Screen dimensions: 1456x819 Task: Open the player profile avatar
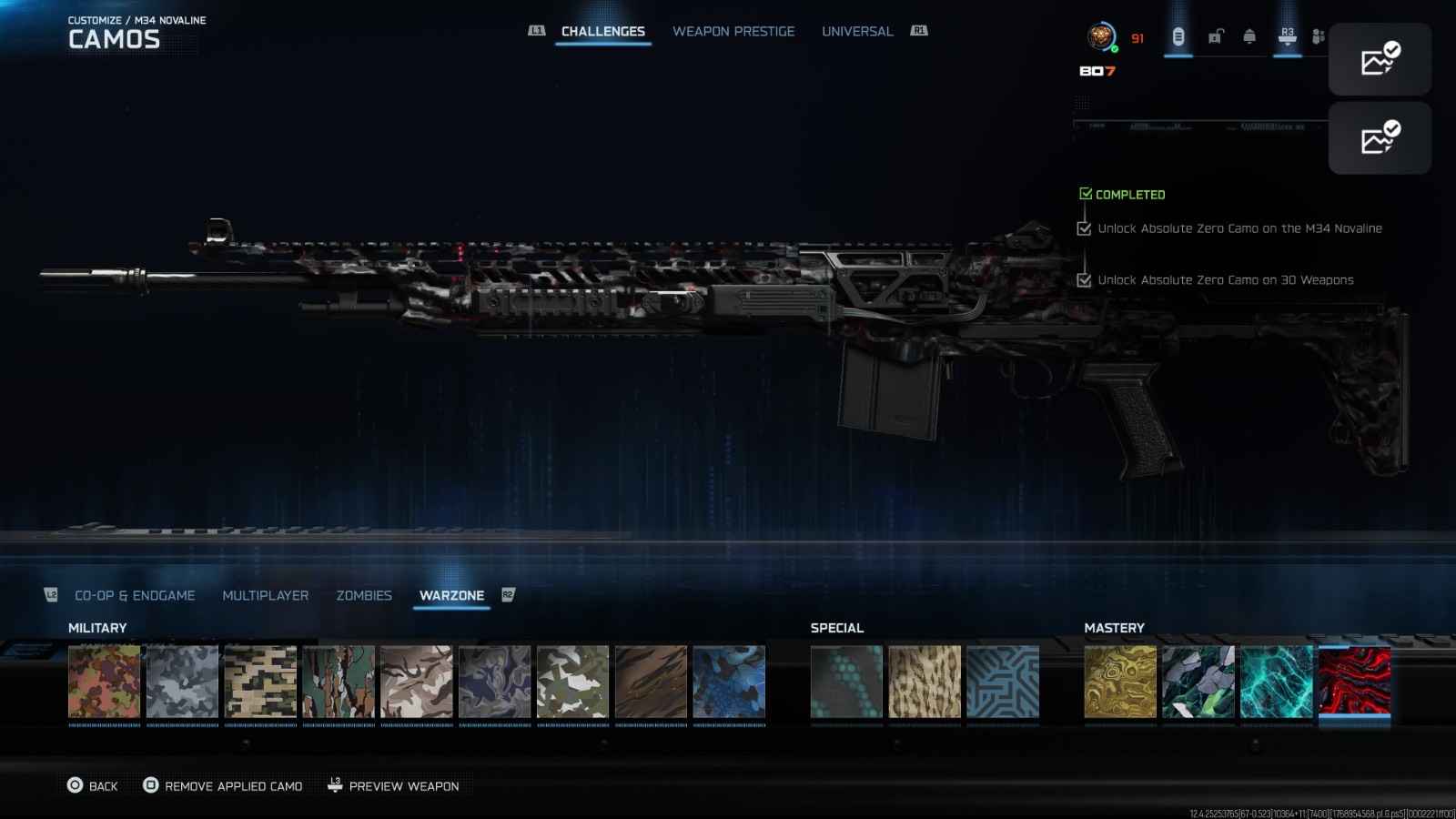tap(1101, 37)
